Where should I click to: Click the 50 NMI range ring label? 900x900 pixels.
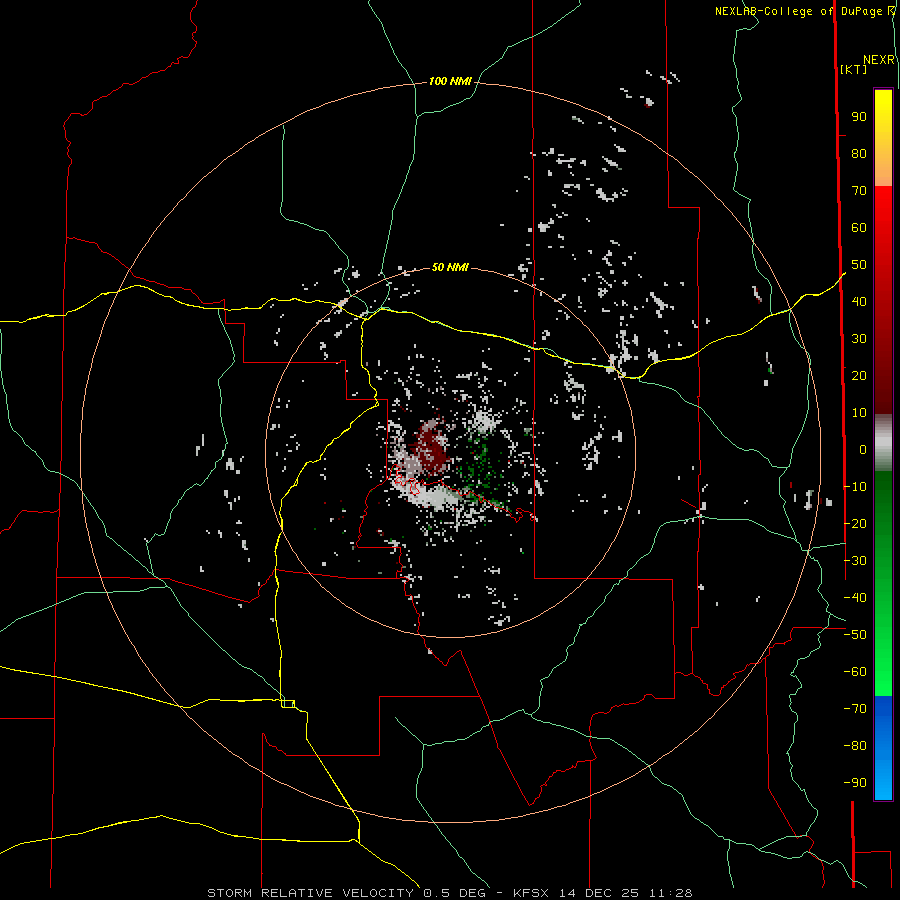pyautogui.click(x=450, y=267)
